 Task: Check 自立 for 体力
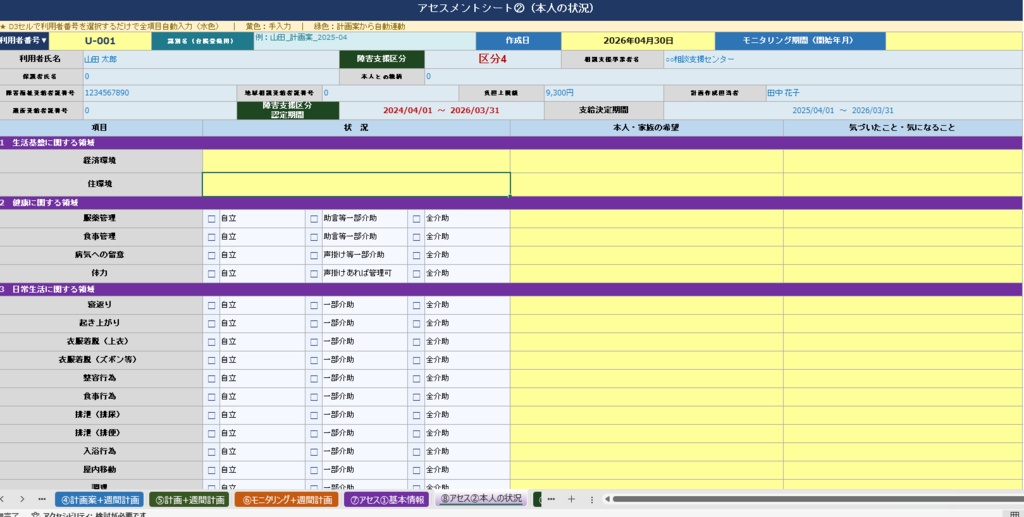[x=211, y=274]
